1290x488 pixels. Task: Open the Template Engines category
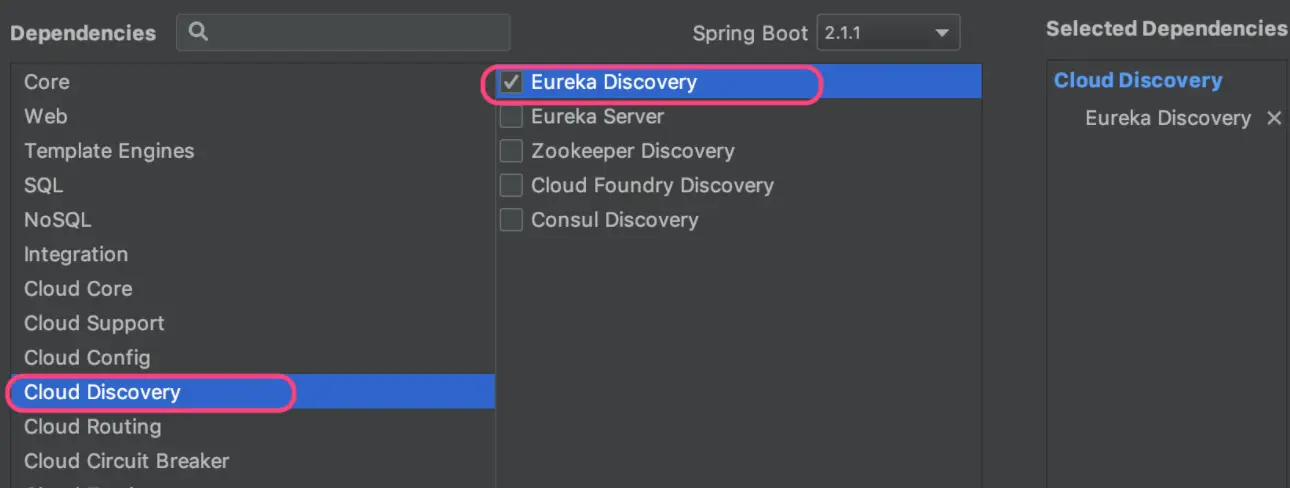109,151
